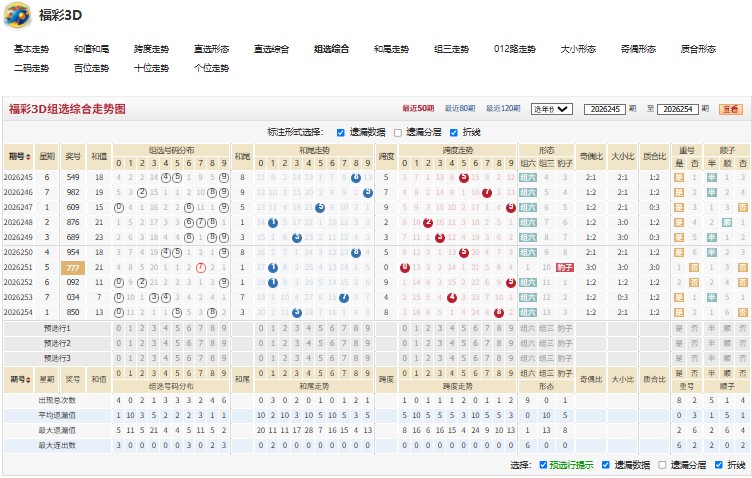
Task: Select 组六 in the 预选行1 形态 column
Action: coord(528,328)
